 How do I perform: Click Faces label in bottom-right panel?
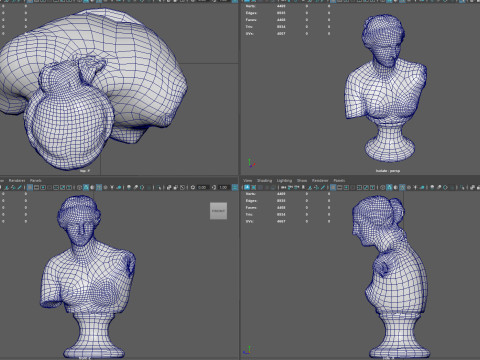point(251,207)
